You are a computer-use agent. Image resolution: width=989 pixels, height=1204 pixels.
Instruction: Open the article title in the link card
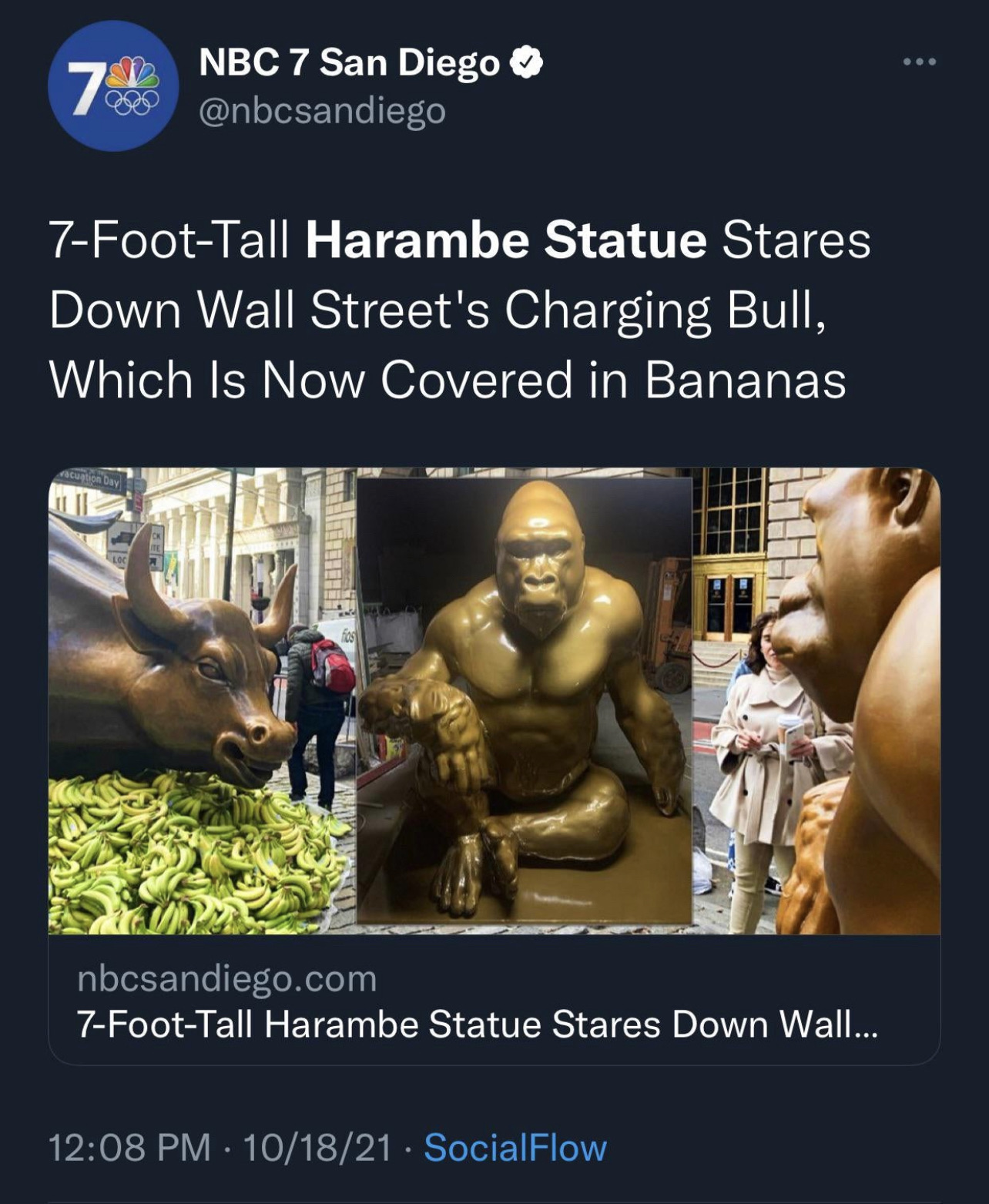point(477,1025)
